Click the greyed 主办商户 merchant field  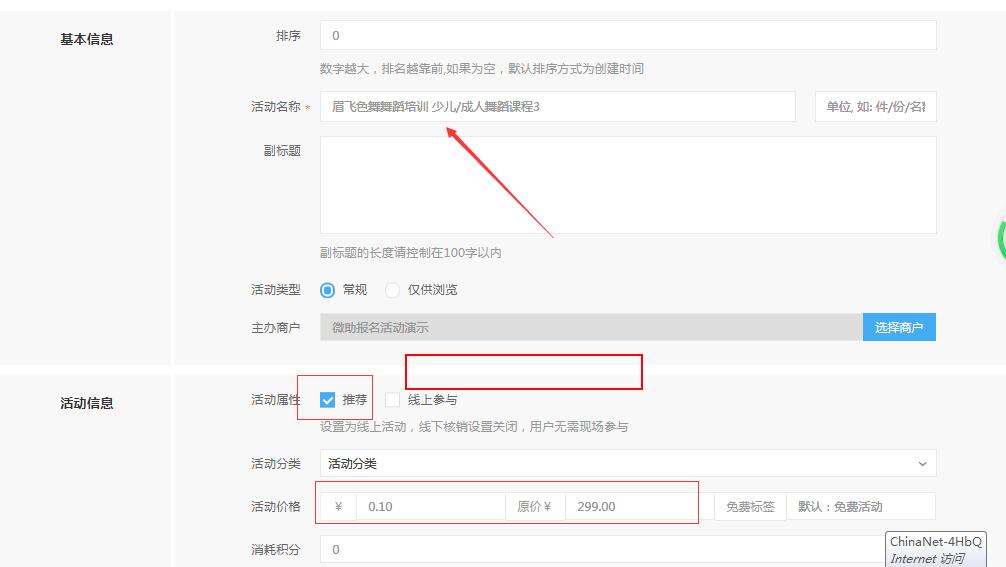591,327
